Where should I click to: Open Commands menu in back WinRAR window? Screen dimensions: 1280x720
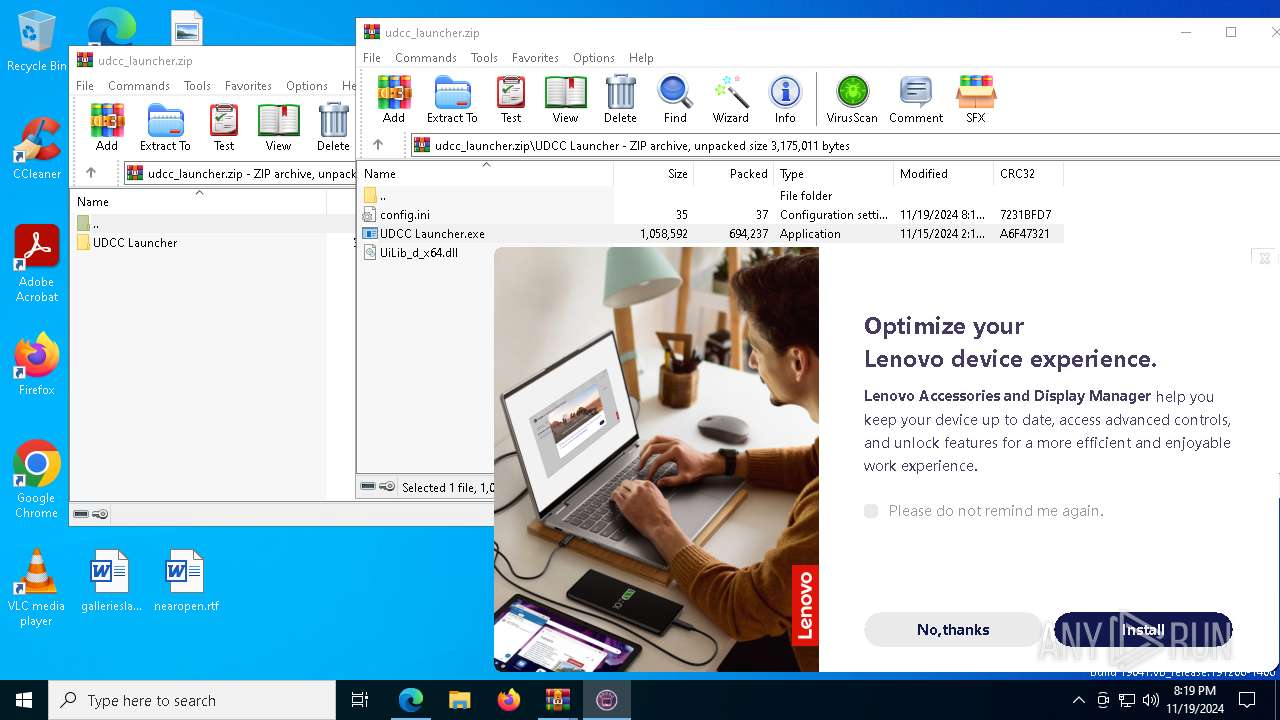pos(138,86)
